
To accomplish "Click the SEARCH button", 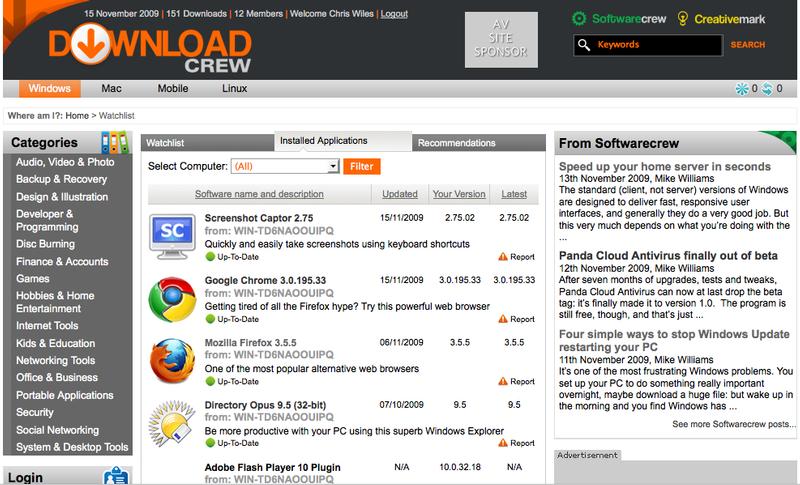I will (x=747, y=45).
